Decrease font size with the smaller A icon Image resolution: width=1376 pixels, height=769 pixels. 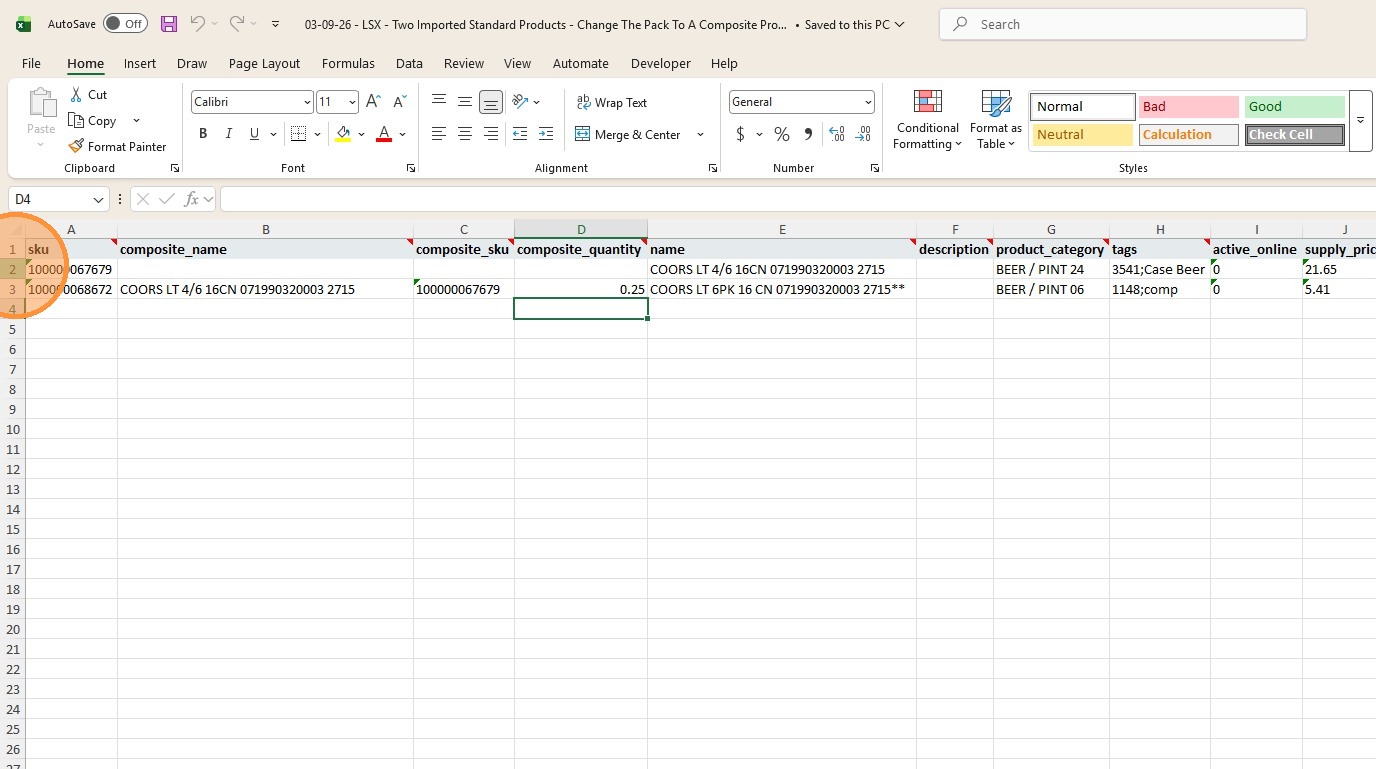click(399, 102)
